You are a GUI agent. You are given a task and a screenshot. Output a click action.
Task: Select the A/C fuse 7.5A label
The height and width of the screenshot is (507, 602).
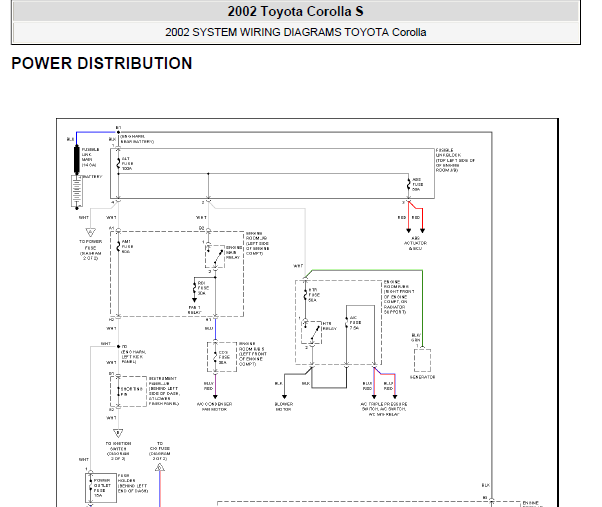click(355, 323)
